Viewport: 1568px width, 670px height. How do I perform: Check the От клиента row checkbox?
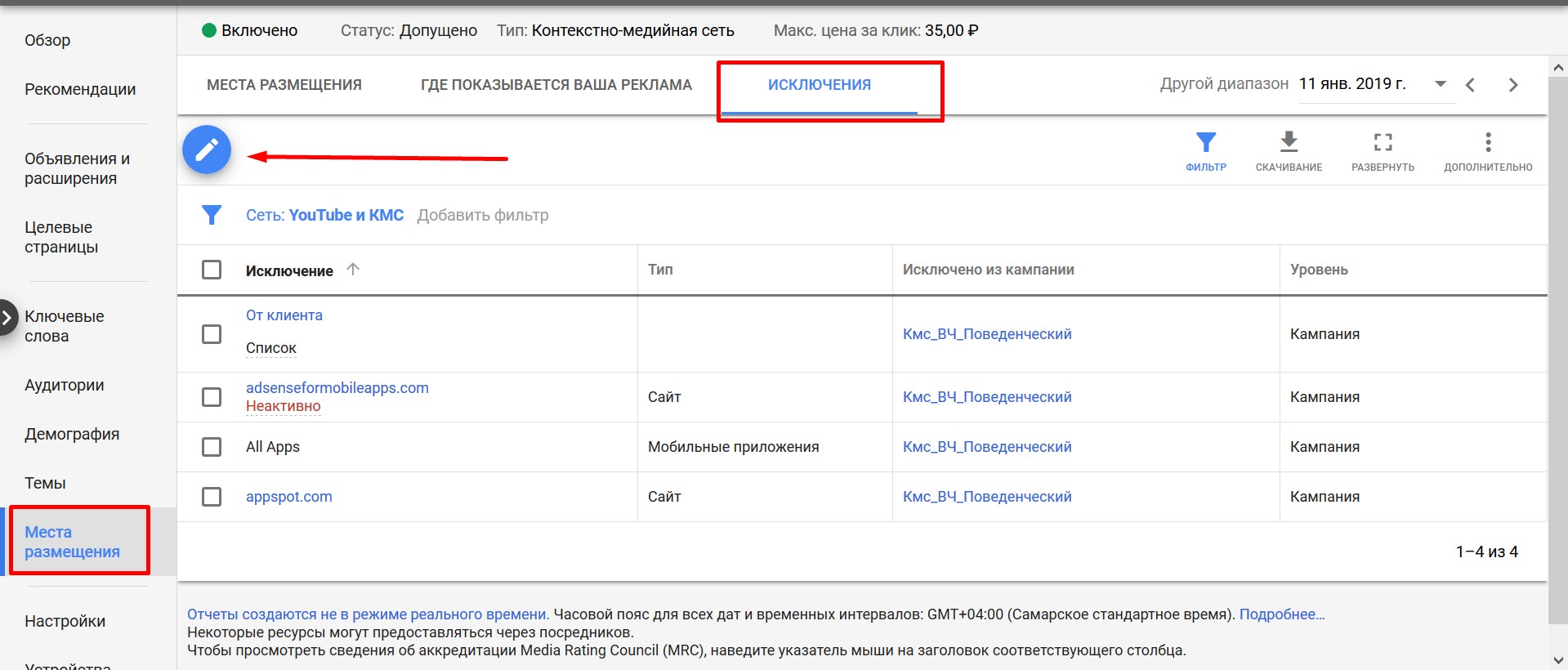click(x=212, y=334)
